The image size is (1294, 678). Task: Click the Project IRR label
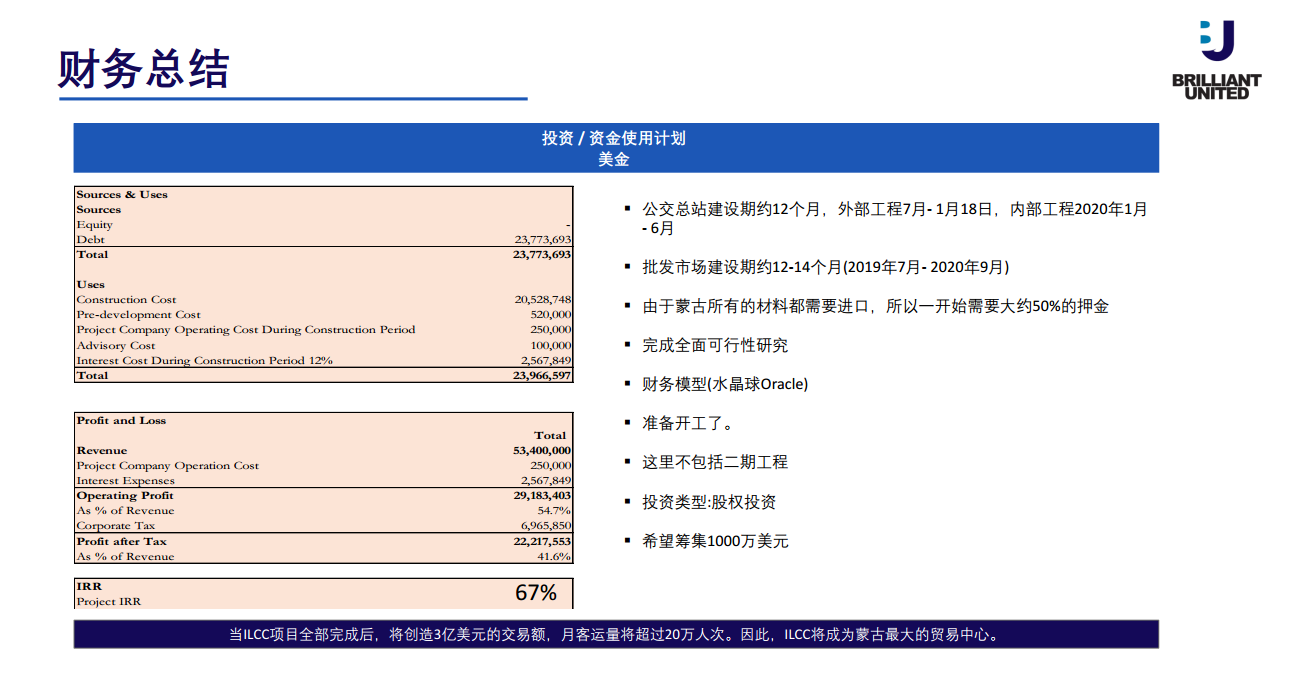pyautogui.click(x=109, y=602)
